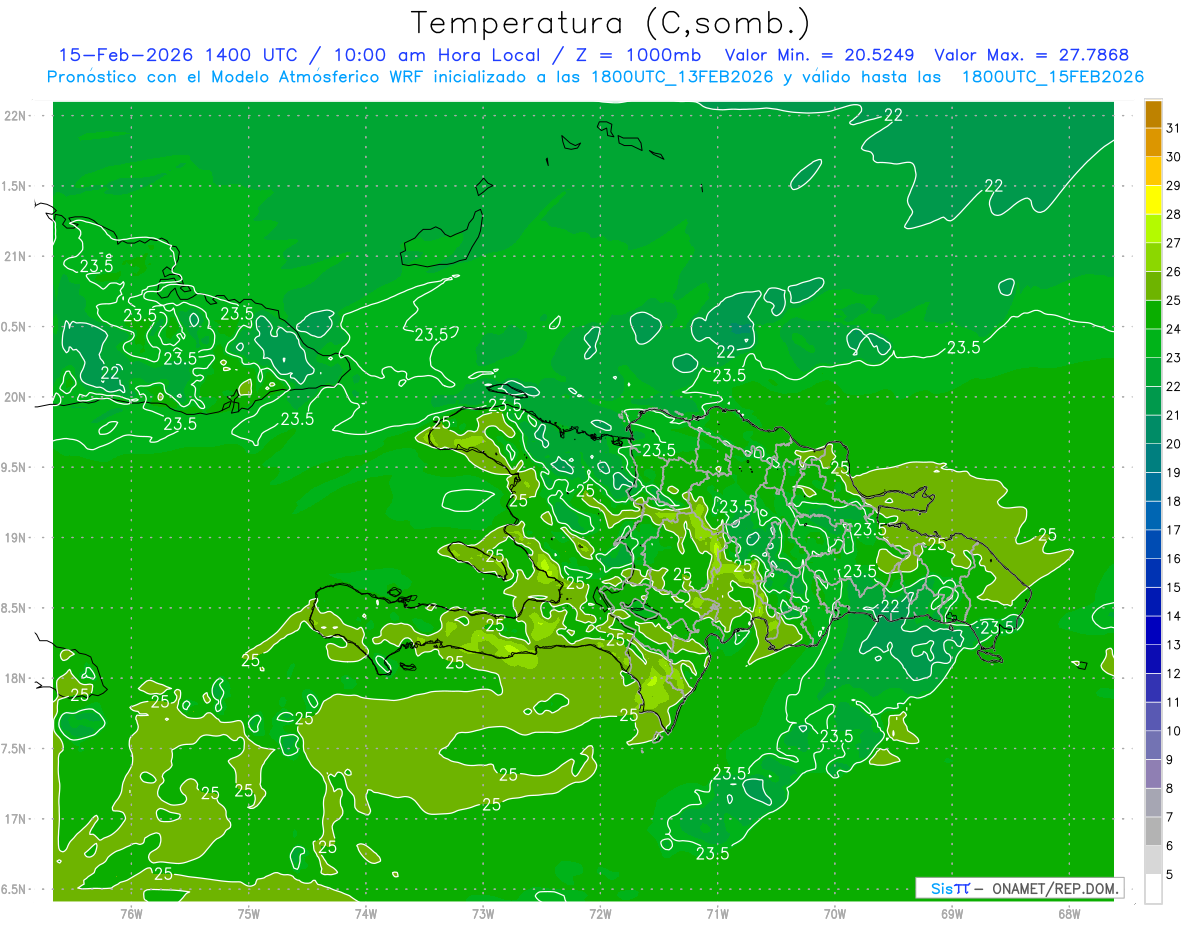Click the color scale value "10"
1200x927 pixels.
pyautogui.click(x=1174, y=731)
